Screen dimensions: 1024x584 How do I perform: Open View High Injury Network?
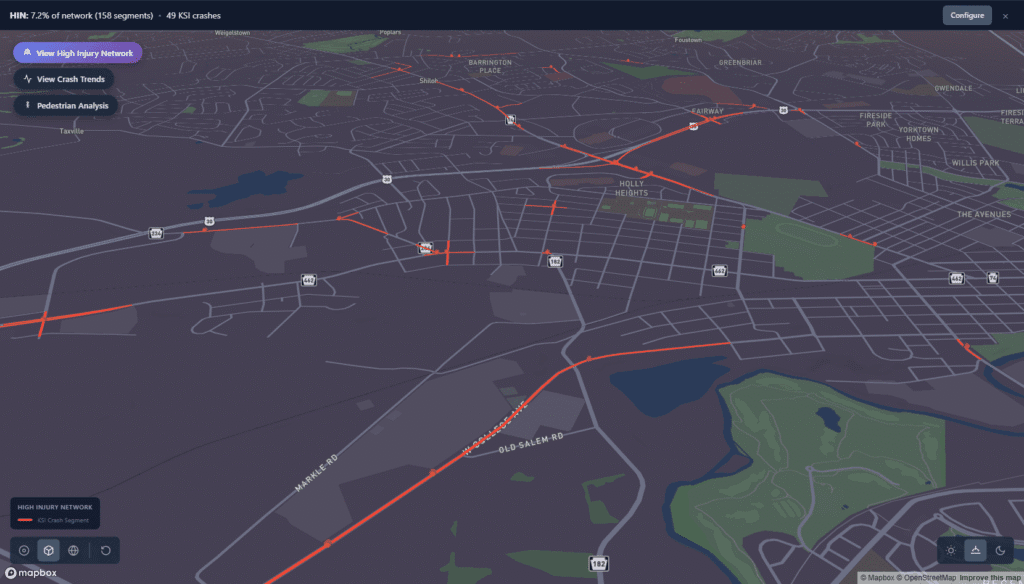click(x=78, y=52)
